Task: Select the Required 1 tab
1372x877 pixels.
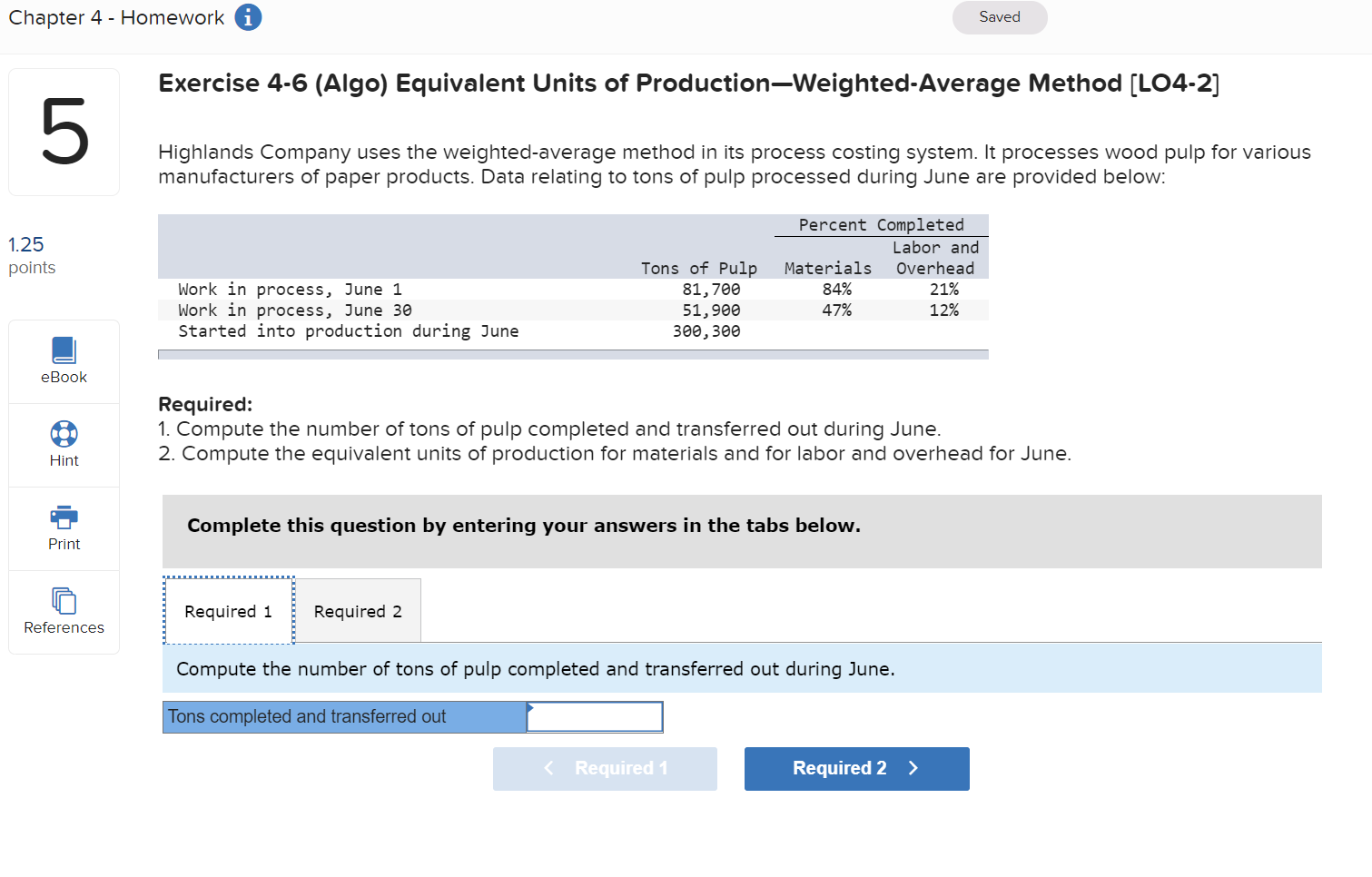Action: point(228,610)
